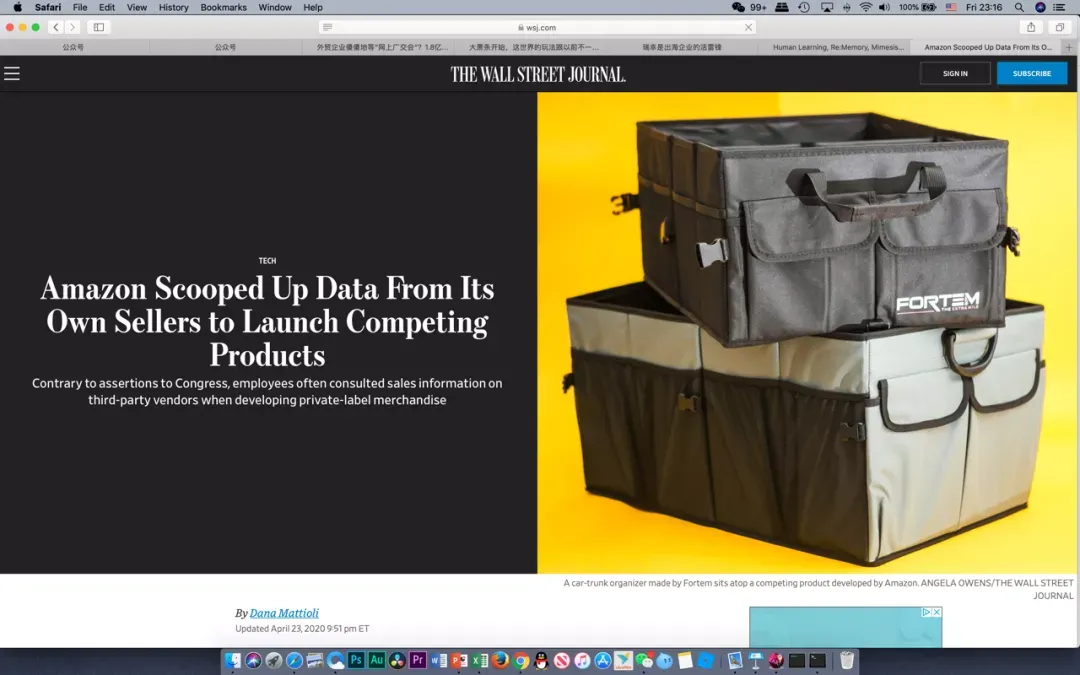Click Safari's Share toolbar icon

(x=1031, y=27)
